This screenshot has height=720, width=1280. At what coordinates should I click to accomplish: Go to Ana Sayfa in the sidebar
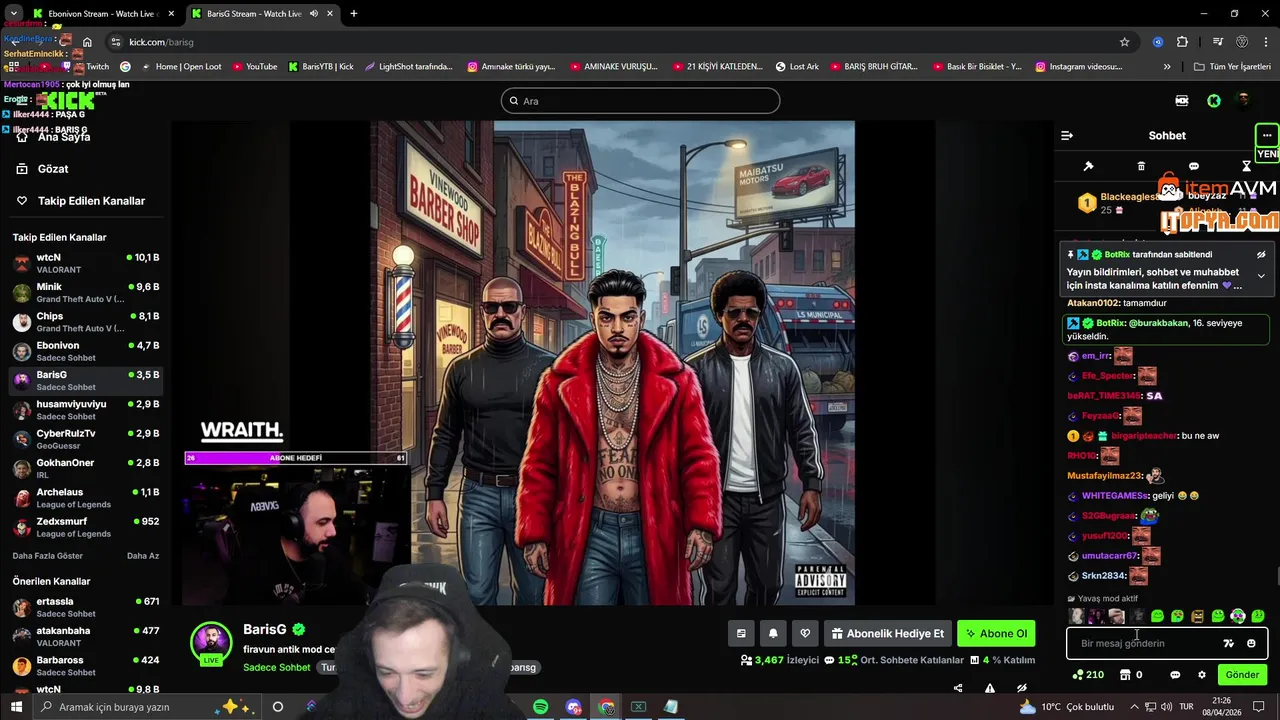tap(64, 137)
